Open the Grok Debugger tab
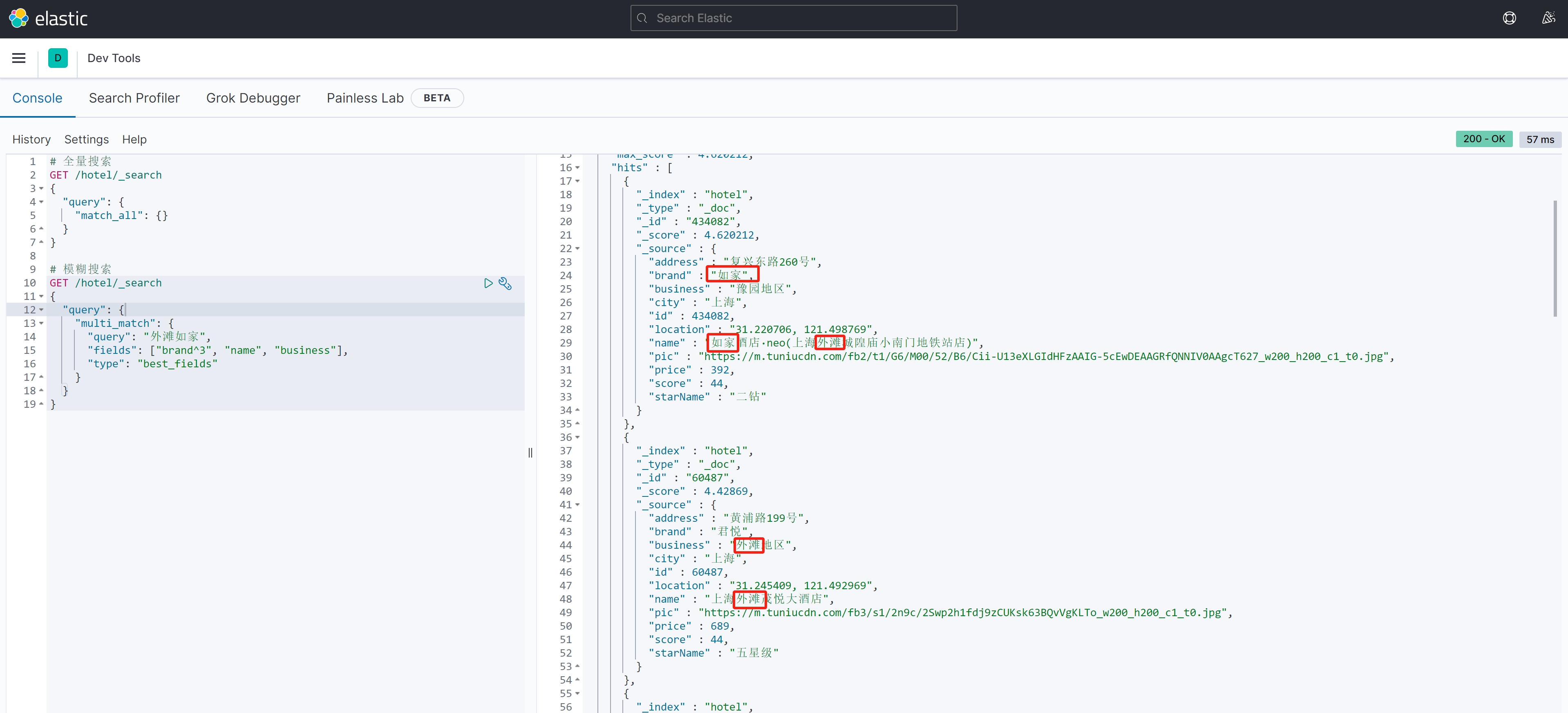This screenshot has height=713, width=1568. (x=253, y=98)
